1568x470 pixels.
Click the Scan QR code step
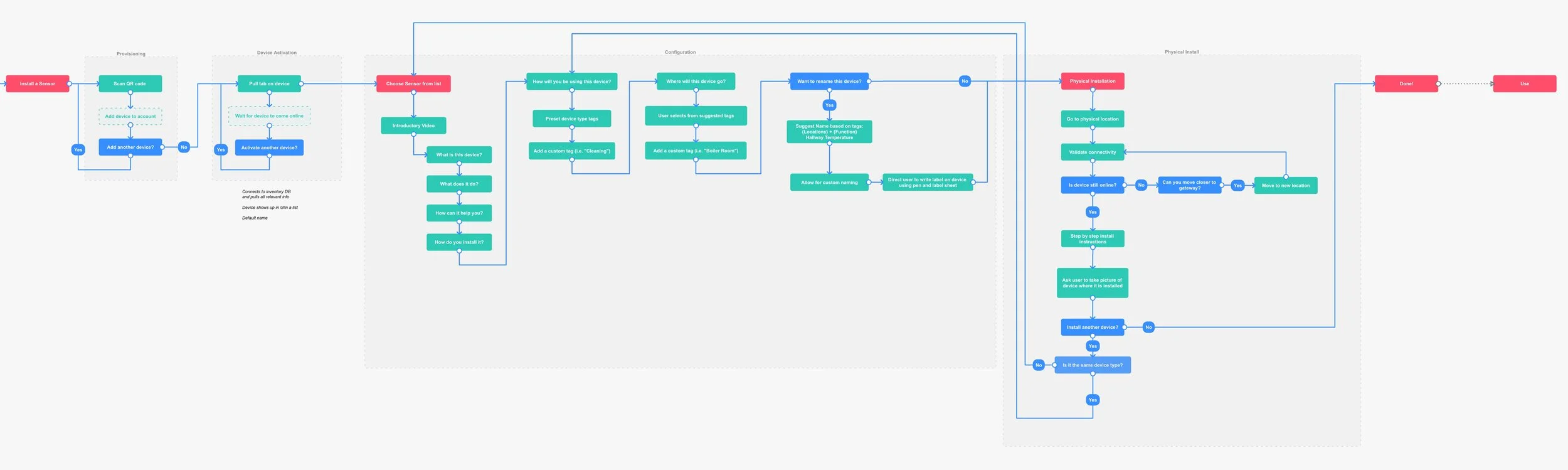tap(130, 83)
